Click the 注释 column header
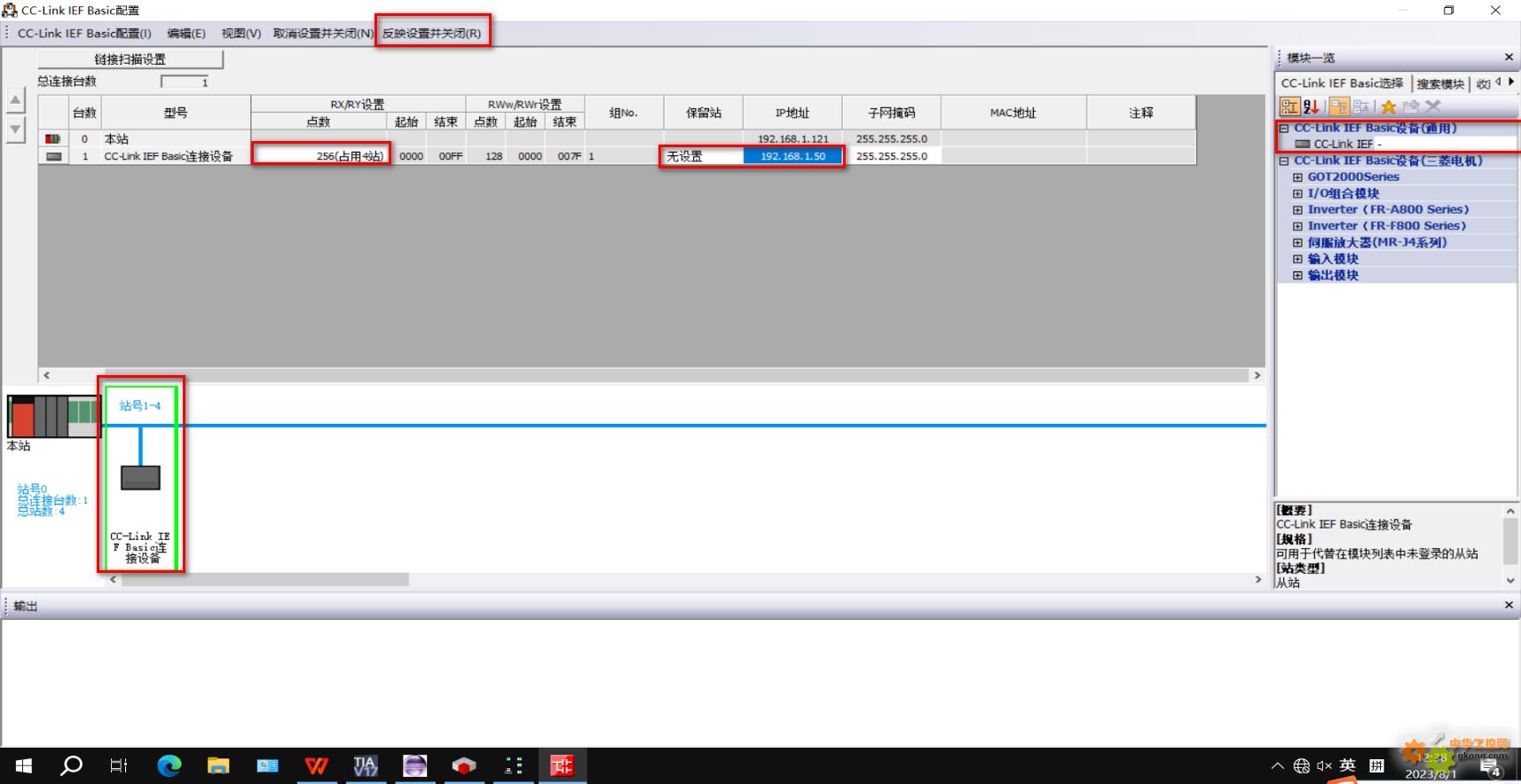The image size is (1521, 784). pos(1141,113)
